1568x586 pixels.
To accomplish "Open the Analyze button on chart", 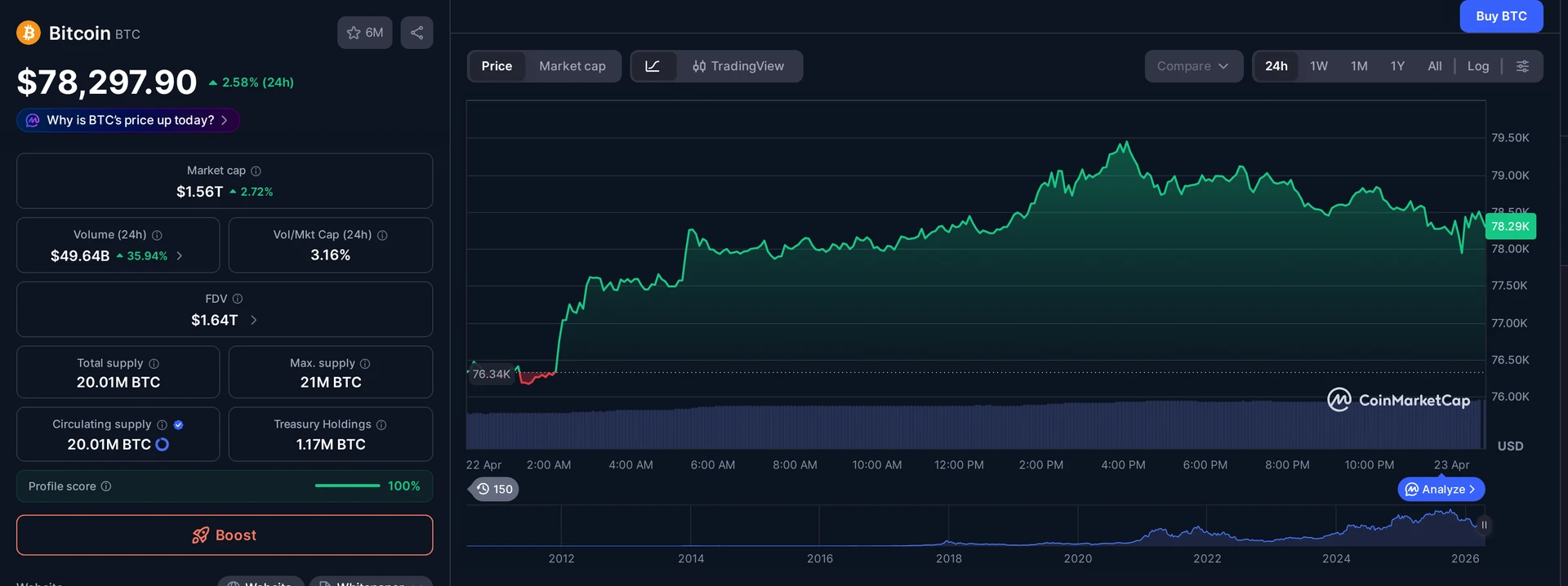I will point(1441,489).
